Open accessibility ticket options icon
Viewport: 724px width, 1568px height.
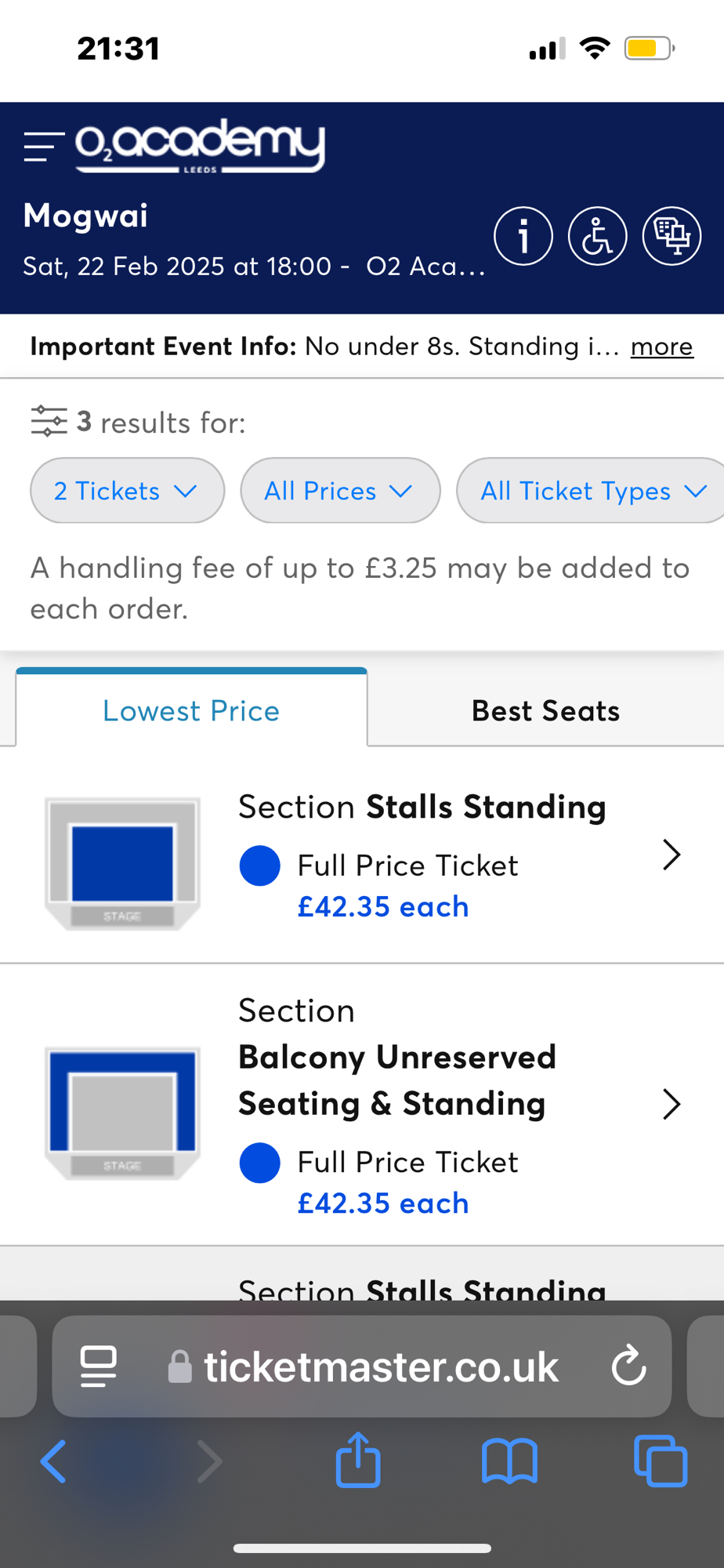(x=597, y=236)
